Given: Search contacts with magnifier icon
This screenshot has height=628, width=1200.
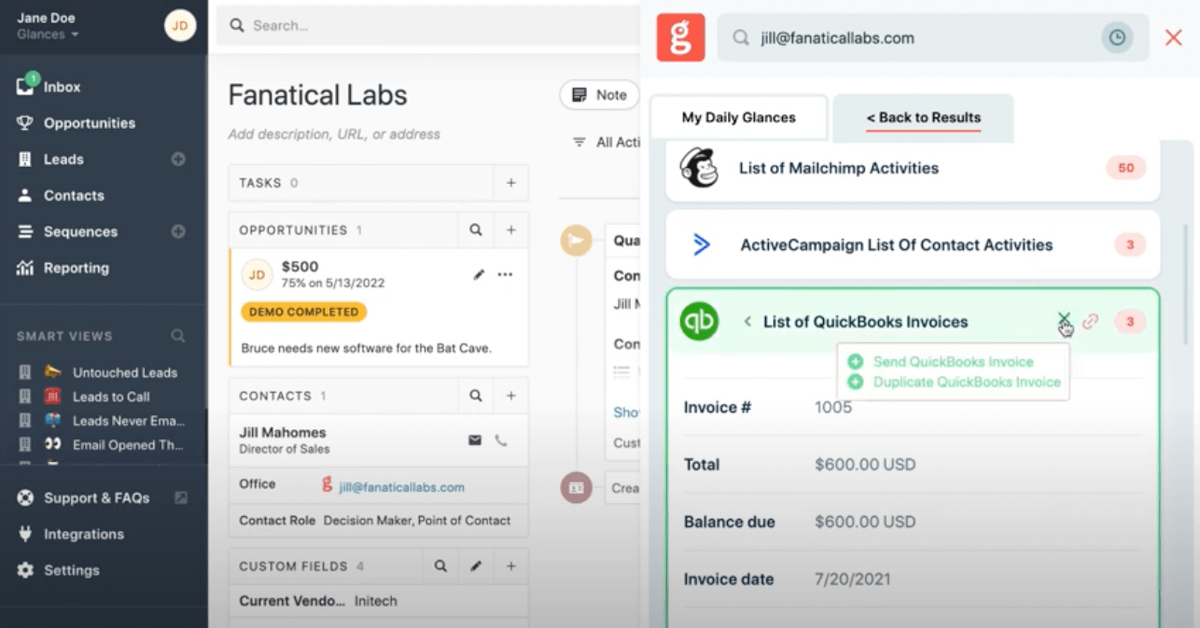Looking at the screenshot, I should tap(476, 396).
